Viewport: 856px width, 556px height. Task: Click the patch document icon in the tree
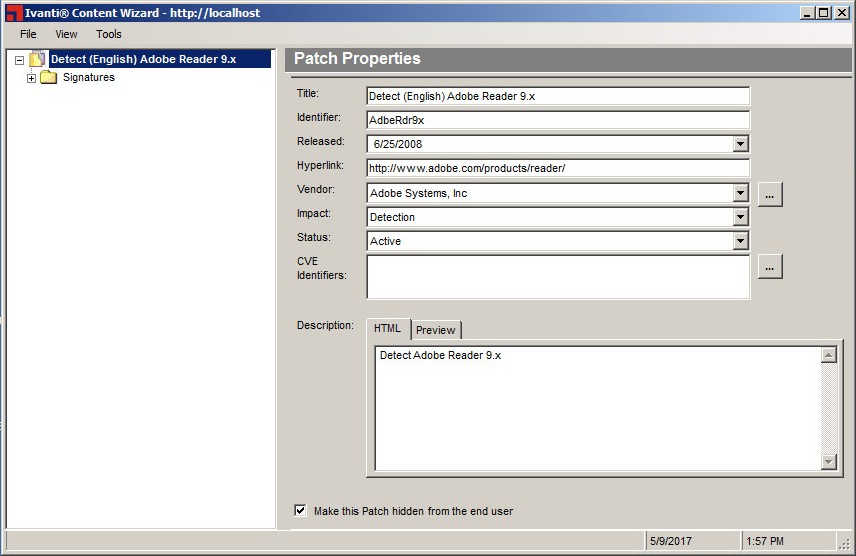point(37,59)
